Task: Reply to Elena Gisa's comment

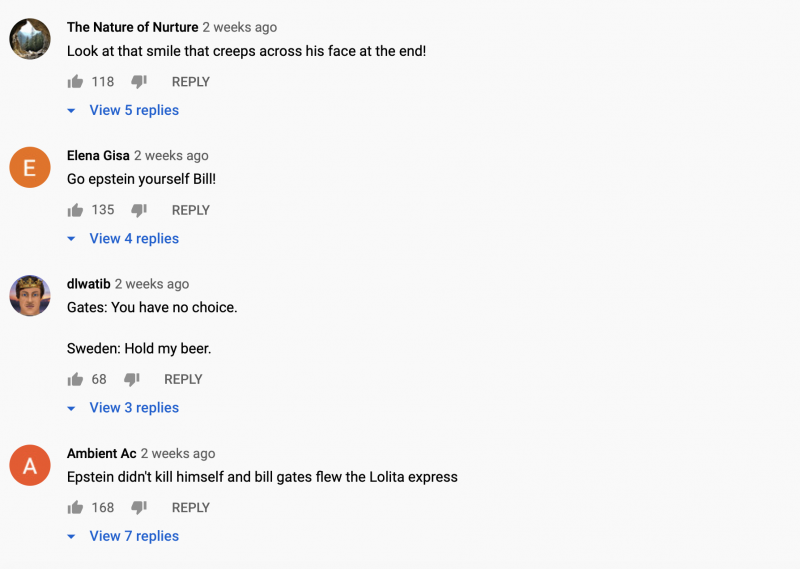Action: click(191, 210)
